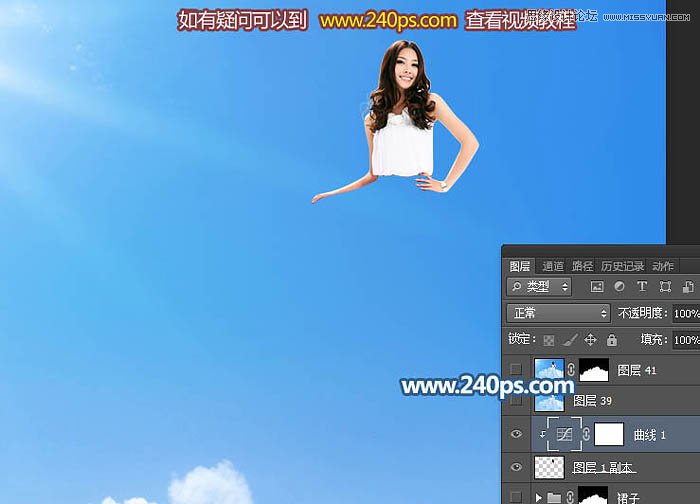Hide the 曲线 1 layer eye
Viewport: 700px width, 504px height.
pyautogui.click(x=516, y=434)
